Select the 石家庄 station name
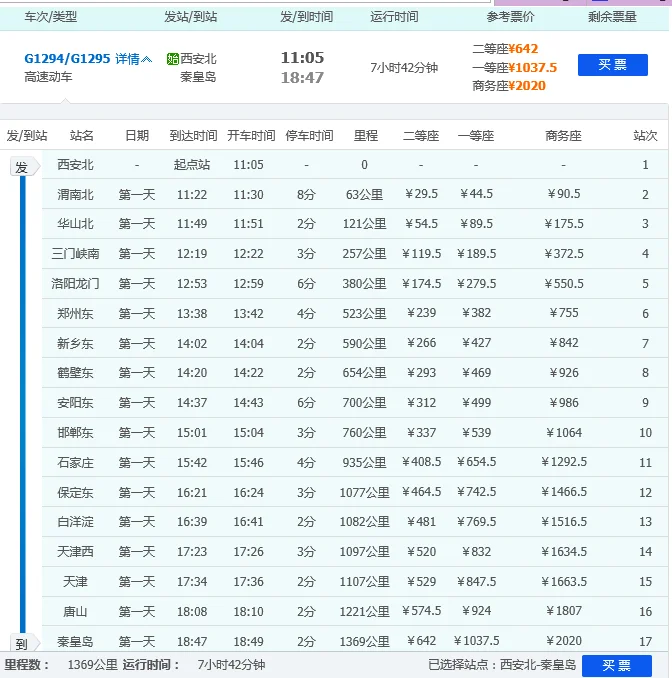Viewport: 672px width, 678px height. (75, 463)
